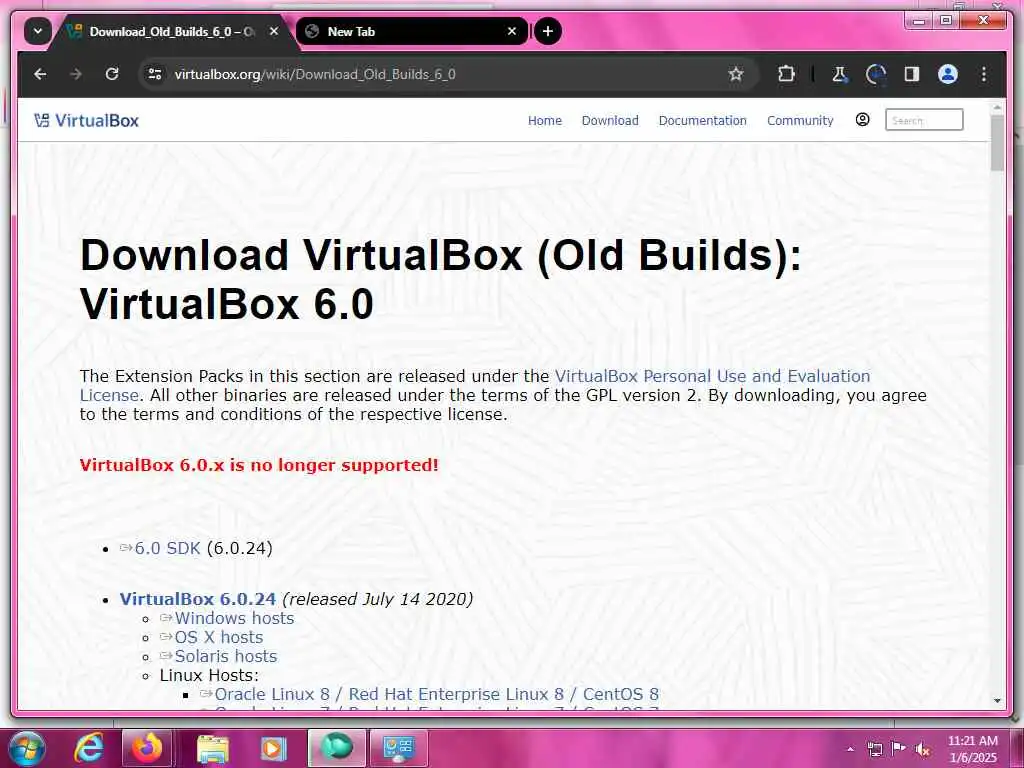Image resolution: width=1024 pixels, height=768 pixels.
Task: Open Action Center flag icon
Action: [899, 749]
